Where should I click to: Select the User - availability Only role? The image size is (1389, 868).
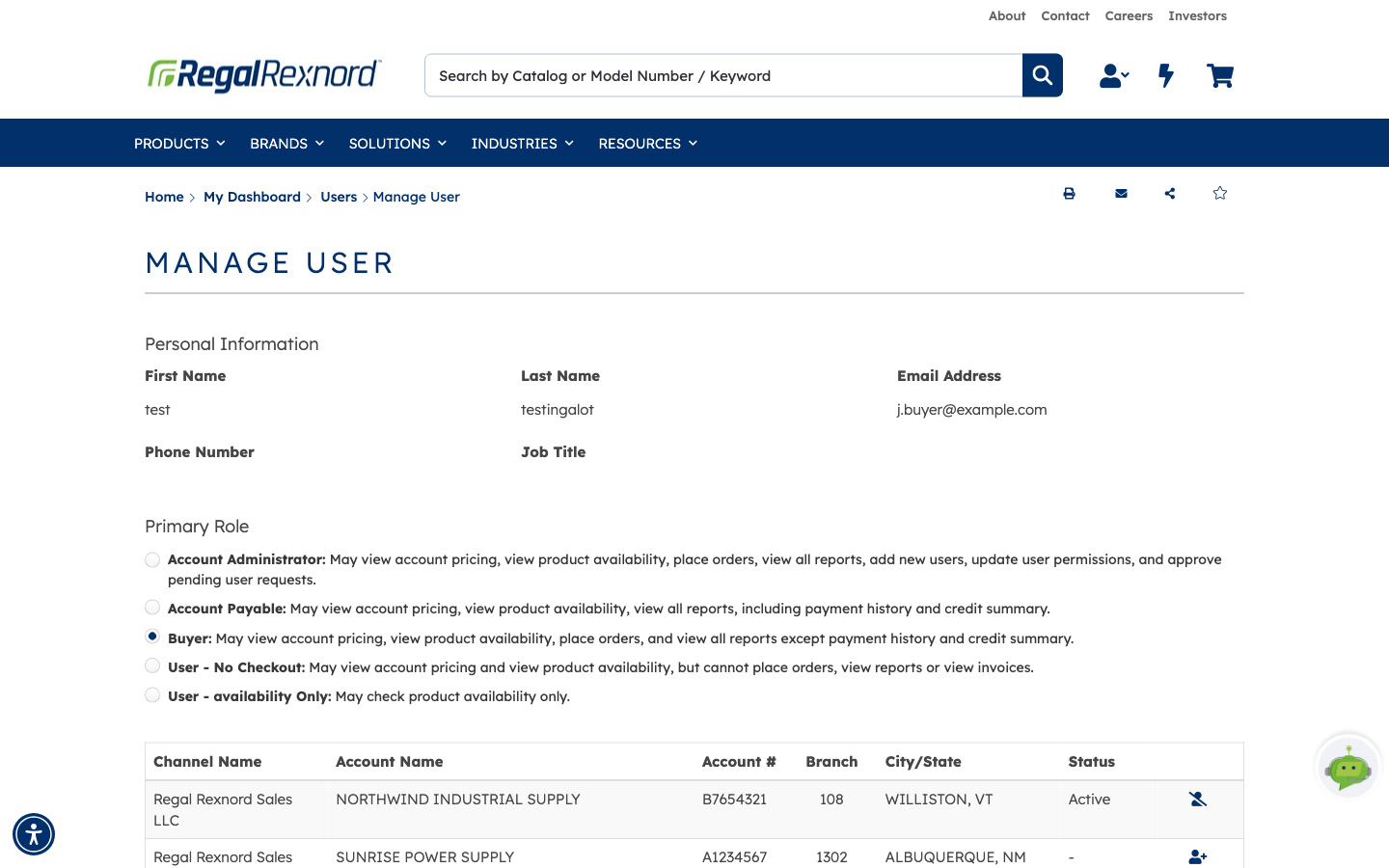[152, 695]
